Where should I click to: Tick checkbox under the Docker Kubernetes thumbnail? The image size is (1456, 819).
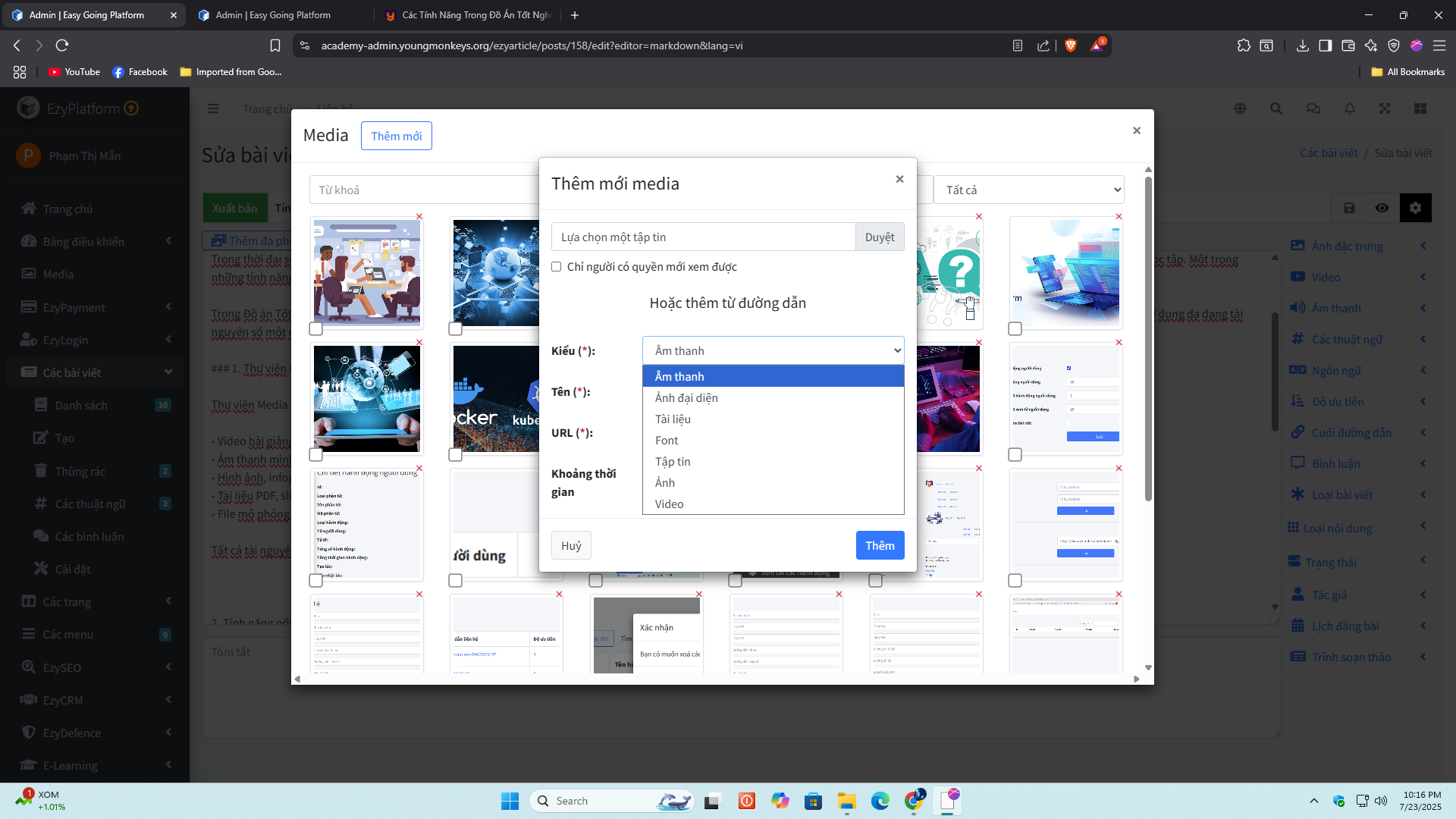(455, 454)
